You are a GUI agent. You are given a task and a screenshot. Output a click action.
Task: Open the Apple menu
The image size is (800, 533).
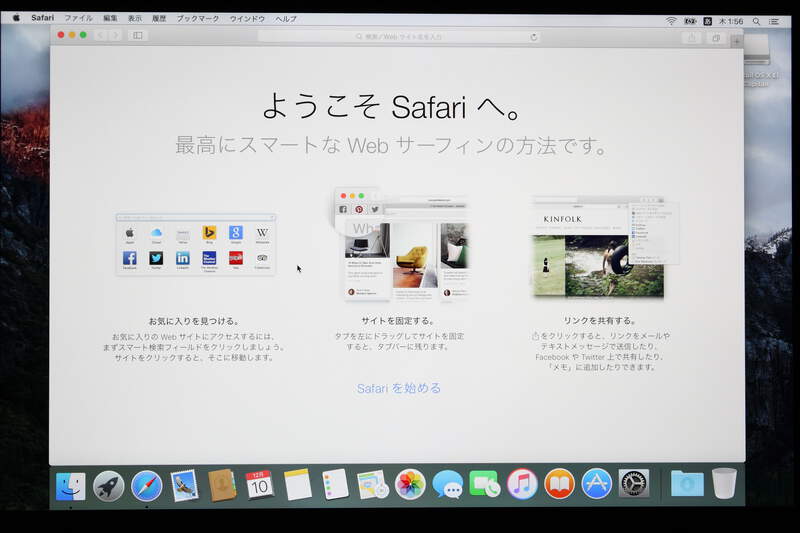tap(16, 18)
